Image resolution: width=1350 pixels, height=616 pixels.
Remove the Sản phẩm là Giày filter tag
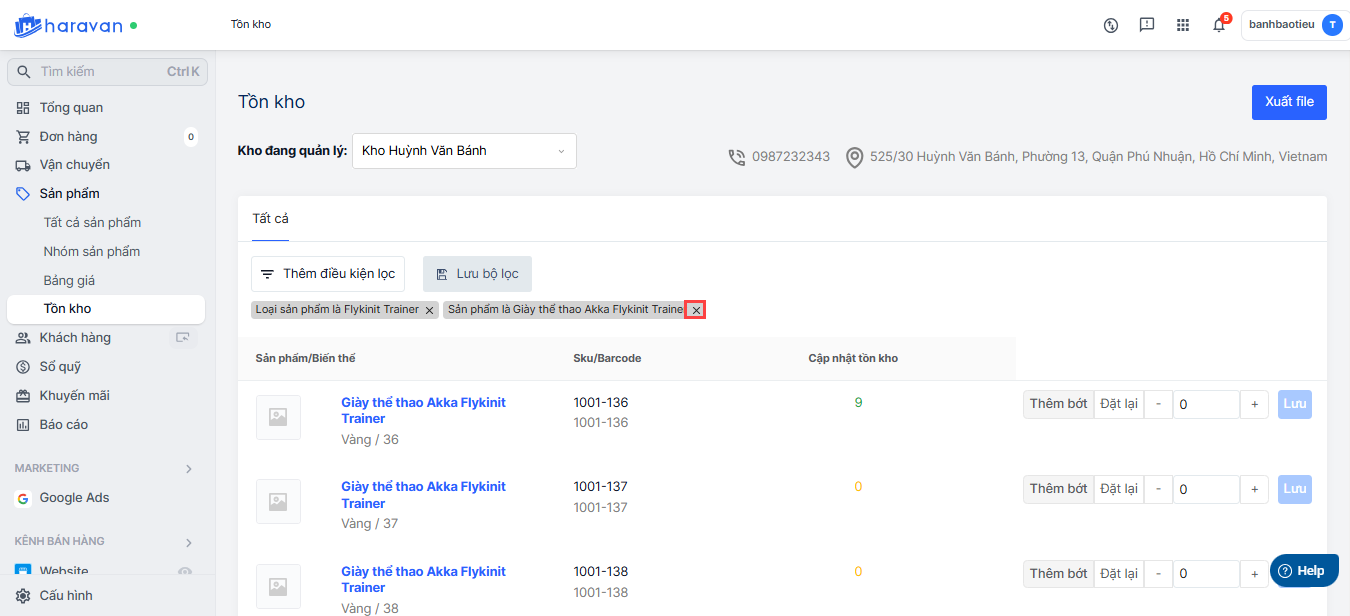696,310
